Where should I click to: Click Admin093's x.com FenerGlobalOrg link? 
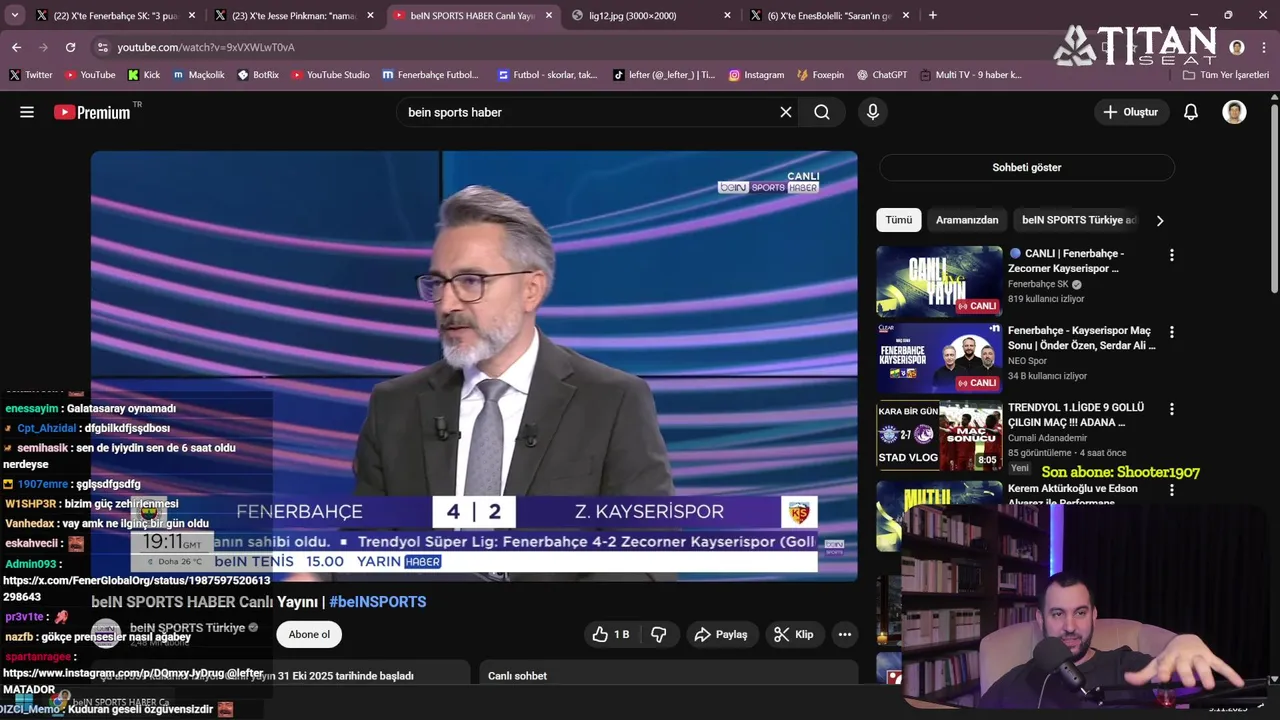click(137, 588)
